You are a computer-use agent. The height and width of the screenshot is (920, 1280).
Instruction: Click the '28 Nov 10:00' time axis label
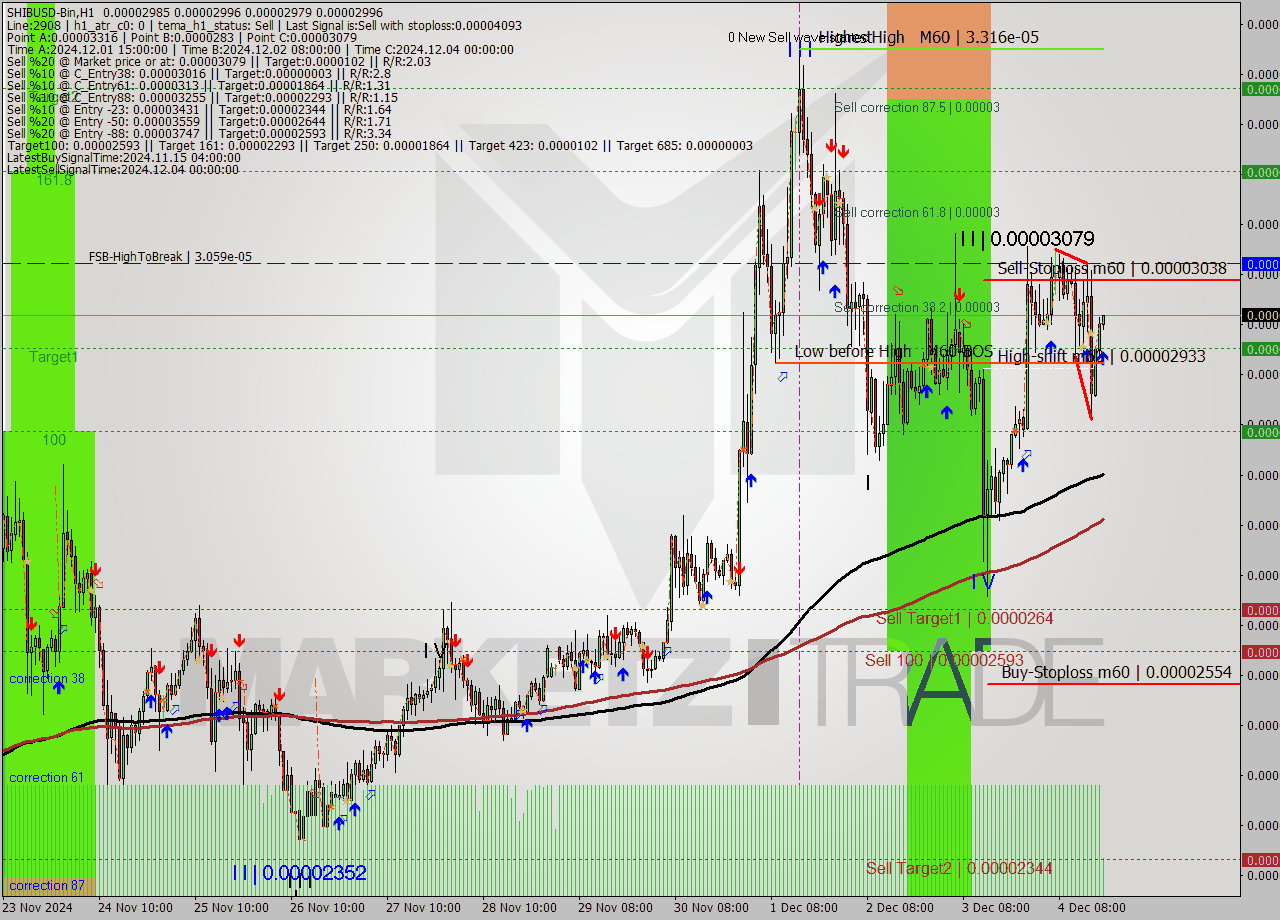[519, 908]
